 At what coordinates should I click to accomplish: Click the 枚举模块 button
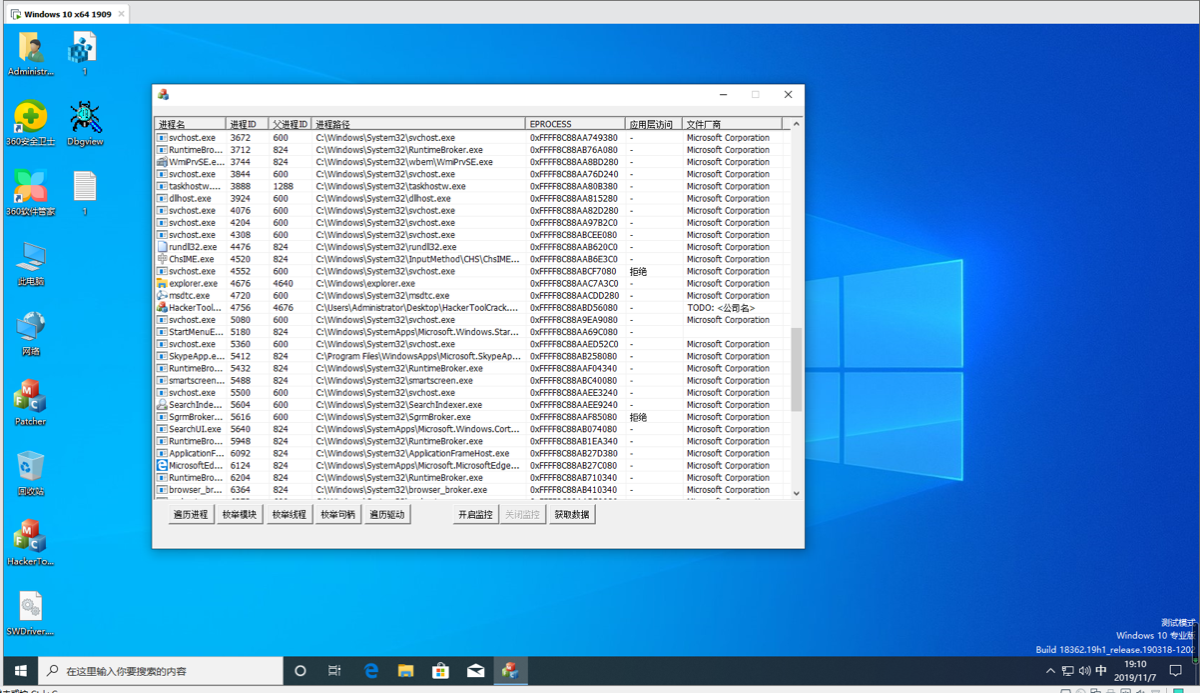click(x=240, y=515)
